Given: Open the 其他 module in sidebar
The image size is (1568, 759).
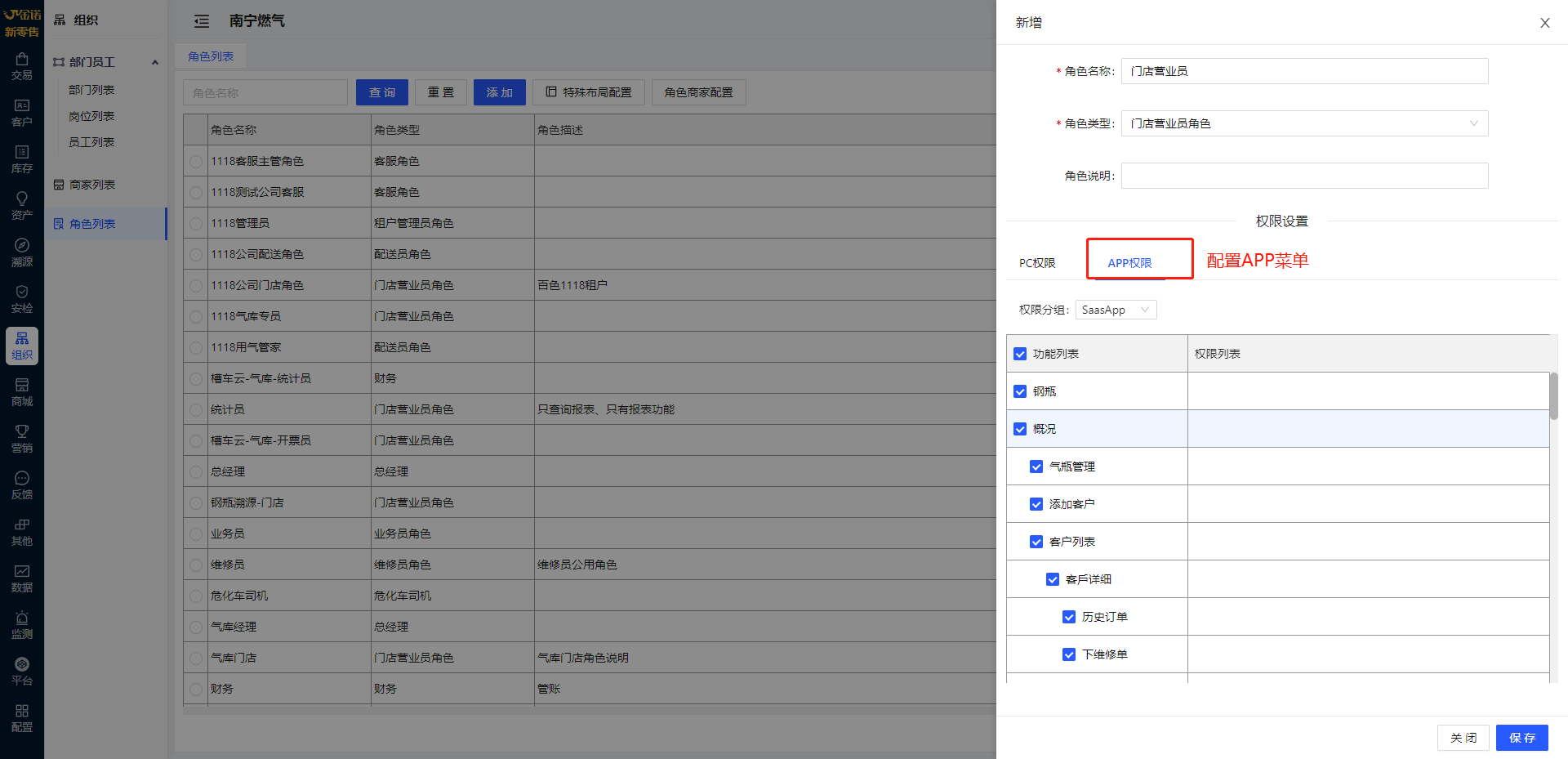Looking at the screenshot, I should 22,533.
